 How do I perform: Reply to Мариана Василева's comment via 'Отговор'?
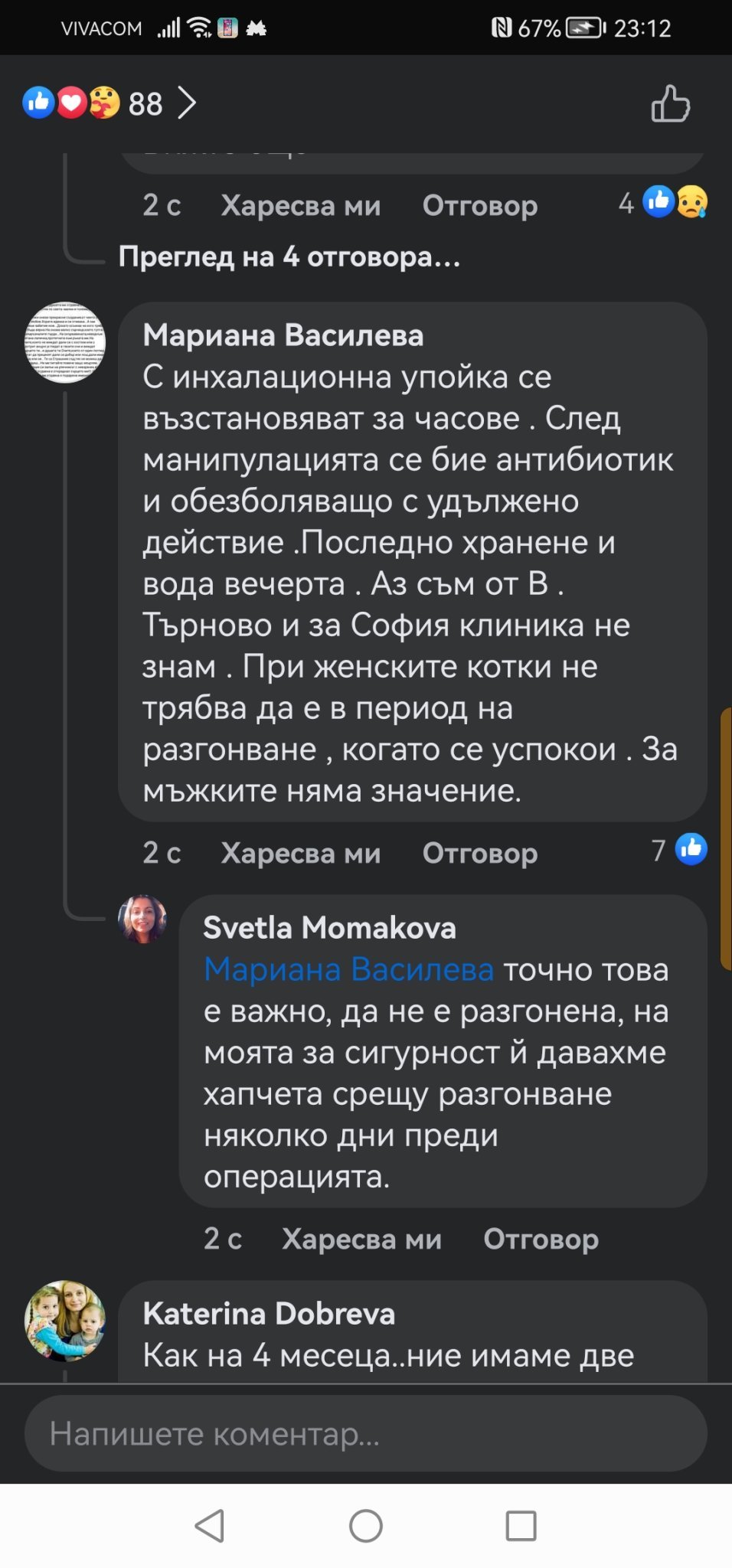(480, 853)
